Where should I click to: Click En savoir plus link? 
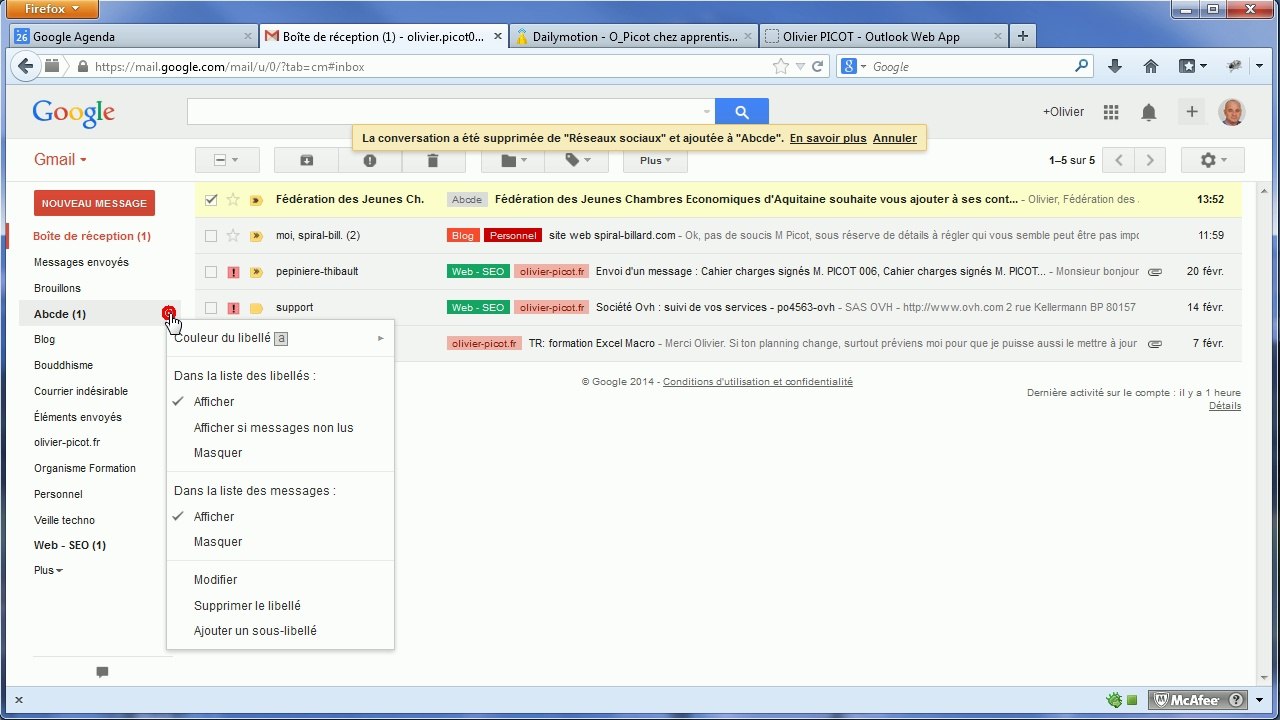point(828,138)
